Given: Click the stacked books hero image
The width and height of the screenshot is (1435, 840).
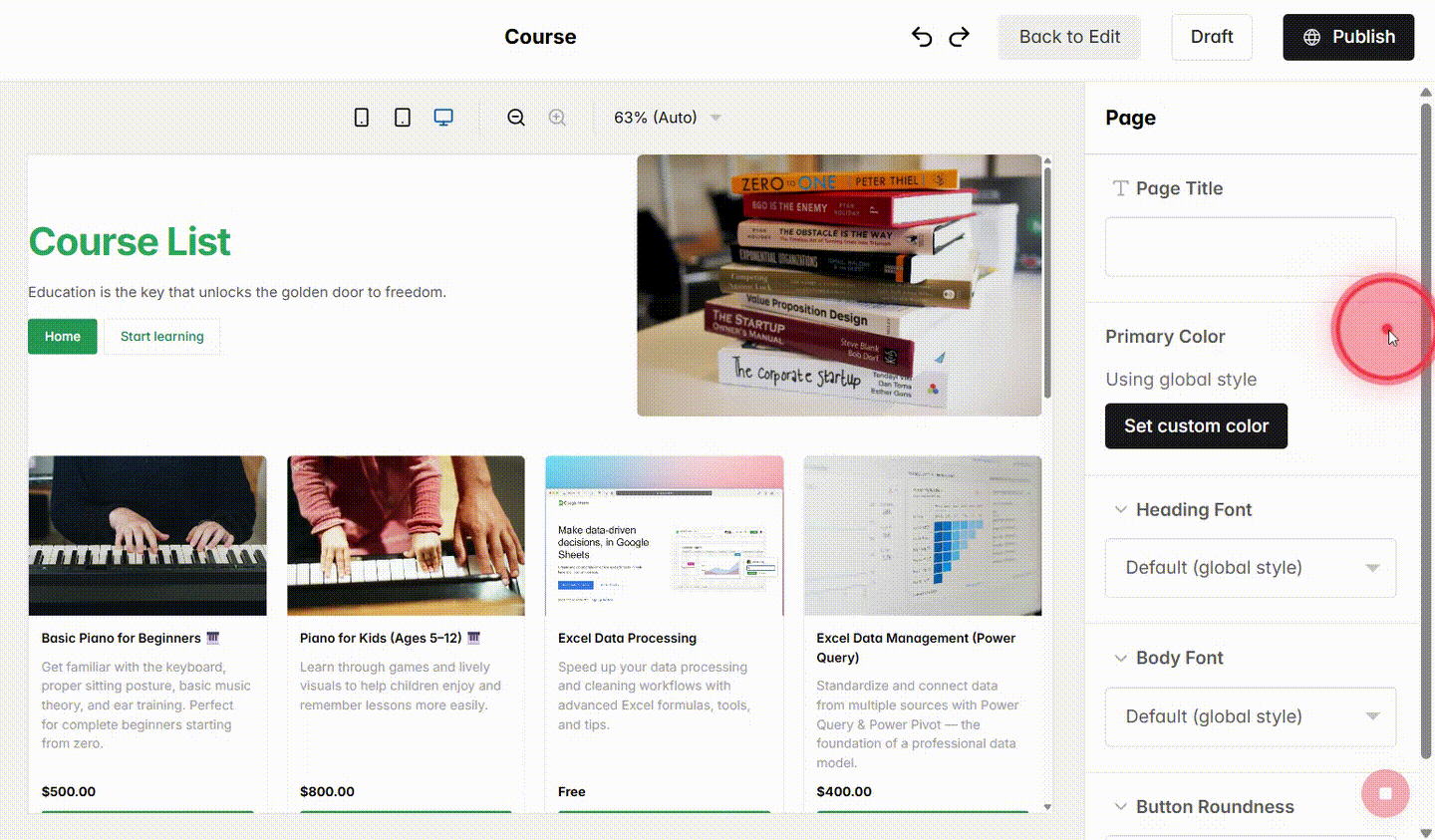Looking at the screenshot, I should coord(839,285).
